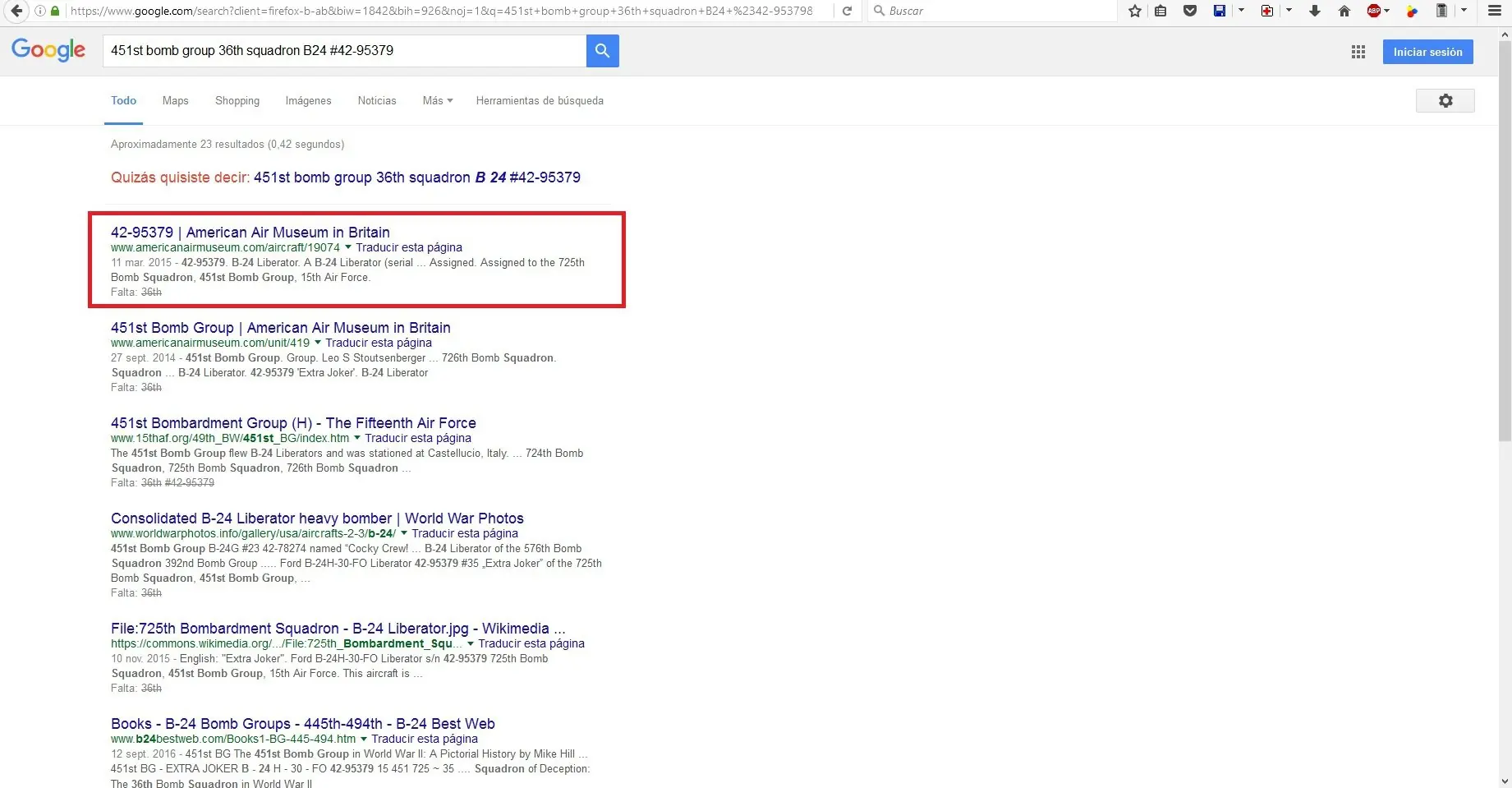This screenshot has width=1512, height=788.
Task: Click Traducir esta página for Wikimedia result
Action: click(531, 643)
